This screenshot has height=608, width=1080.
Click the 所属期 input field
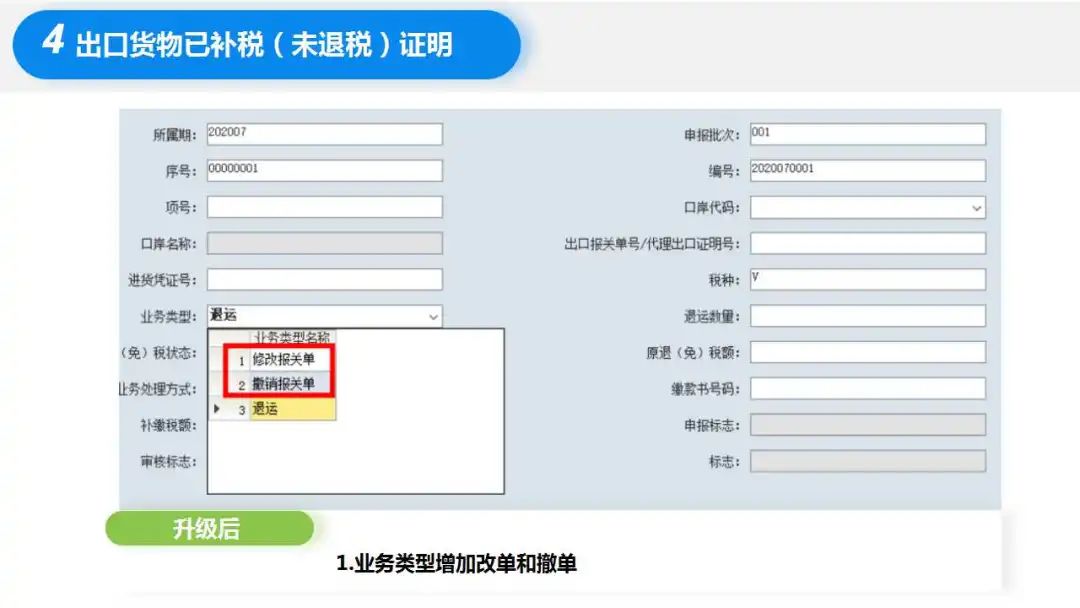(324, 134)
